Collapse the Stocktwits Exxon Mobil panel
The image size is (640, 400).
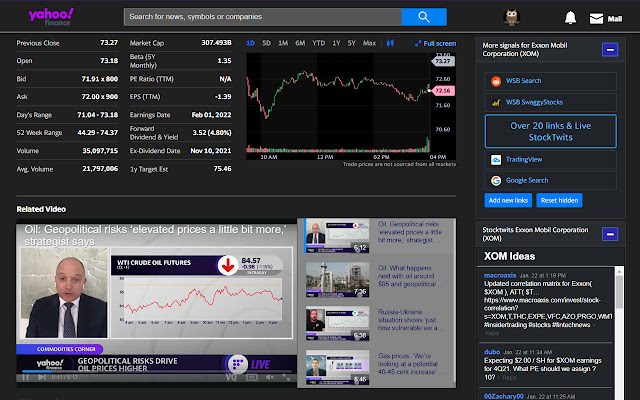tap(610, 234)
